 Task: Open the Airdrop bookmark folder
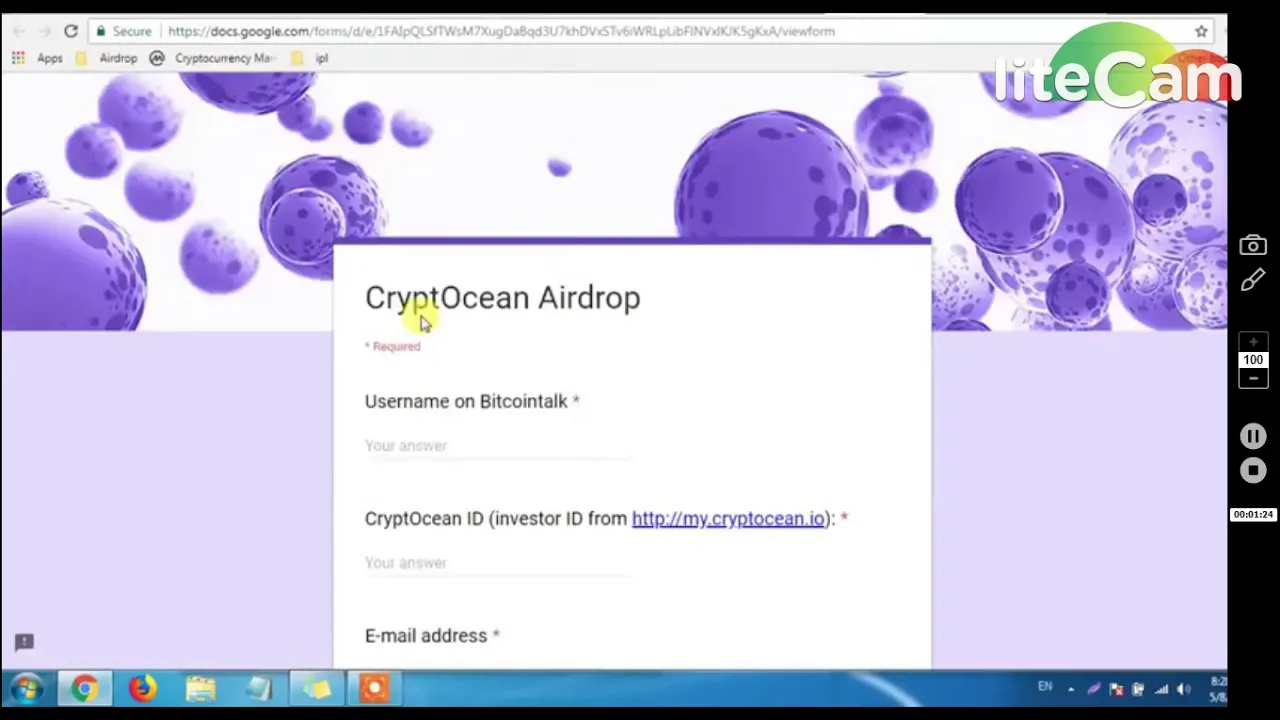(106, 58)
